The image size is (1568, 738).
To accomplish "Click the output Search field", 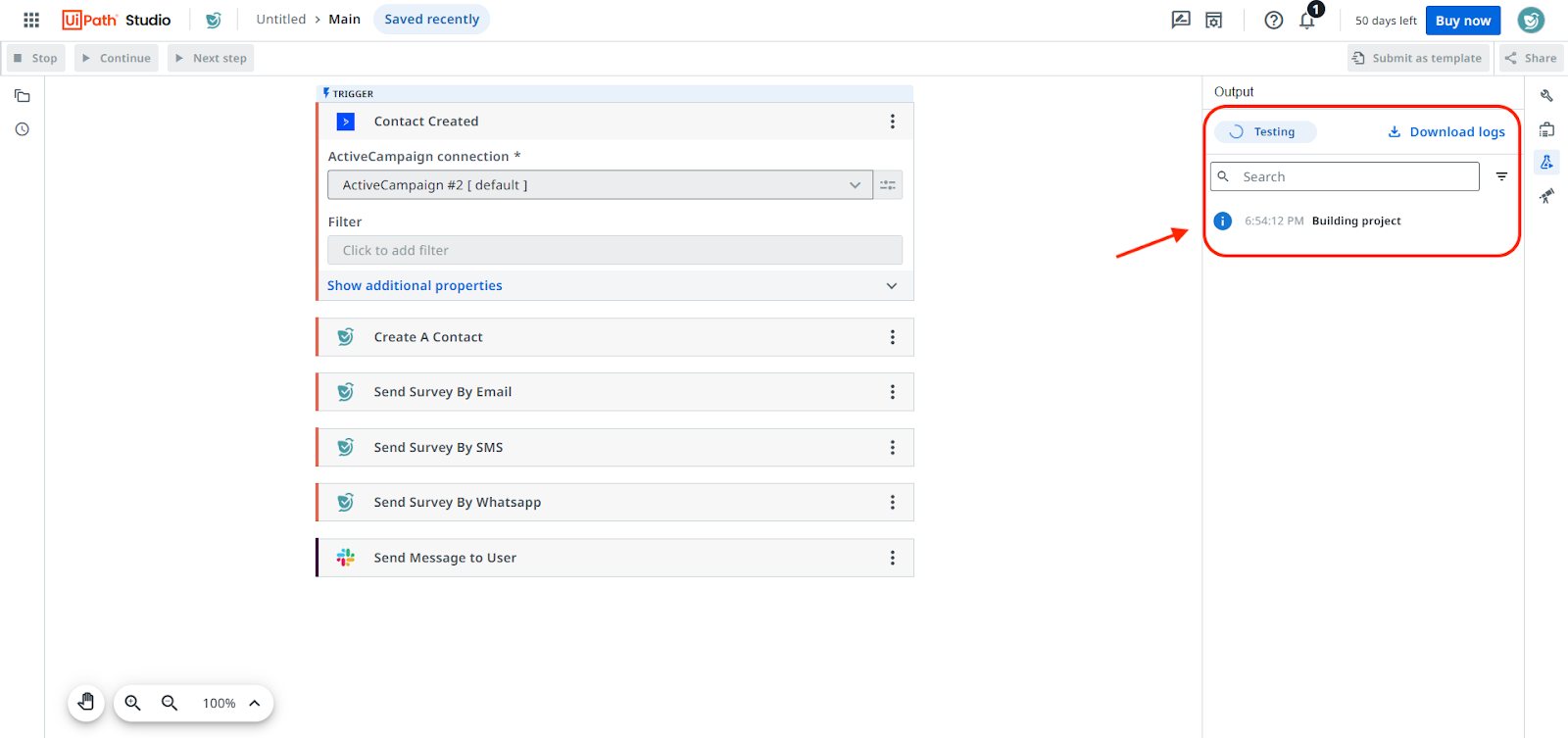I will (1352, 177).
